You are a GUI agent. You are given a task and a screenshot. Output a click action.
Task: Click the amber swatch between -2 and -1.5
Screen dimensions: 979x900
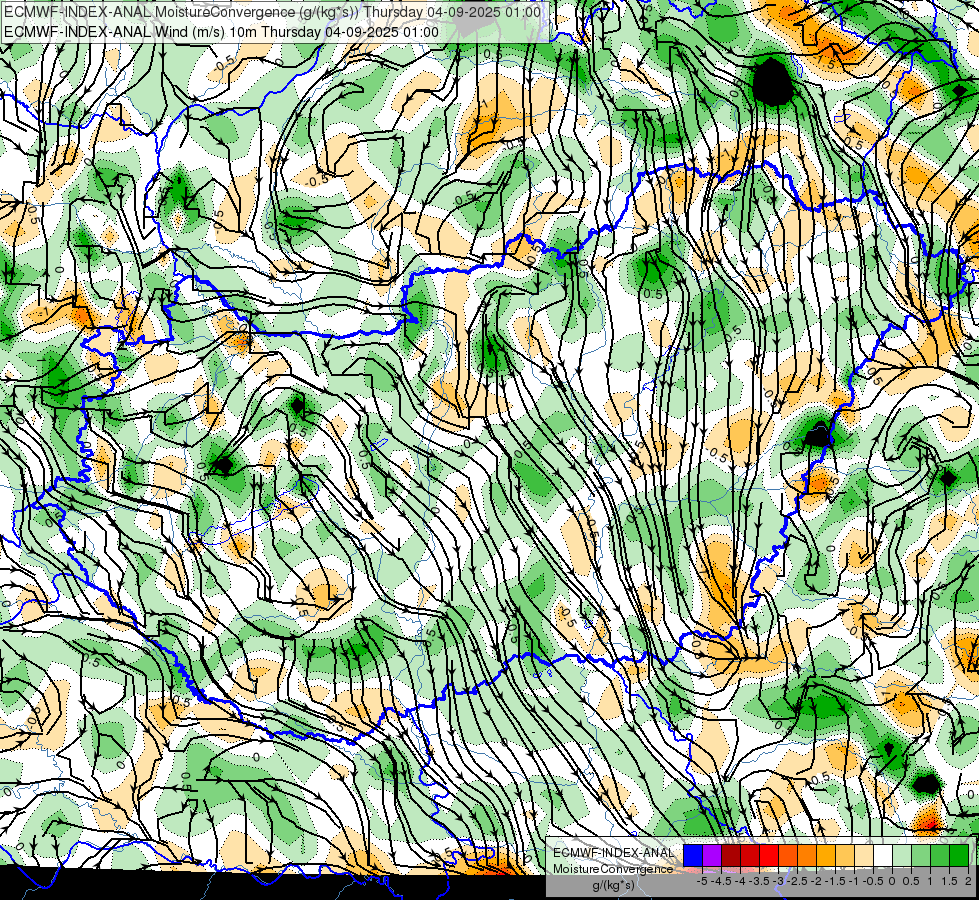[825, 856]
